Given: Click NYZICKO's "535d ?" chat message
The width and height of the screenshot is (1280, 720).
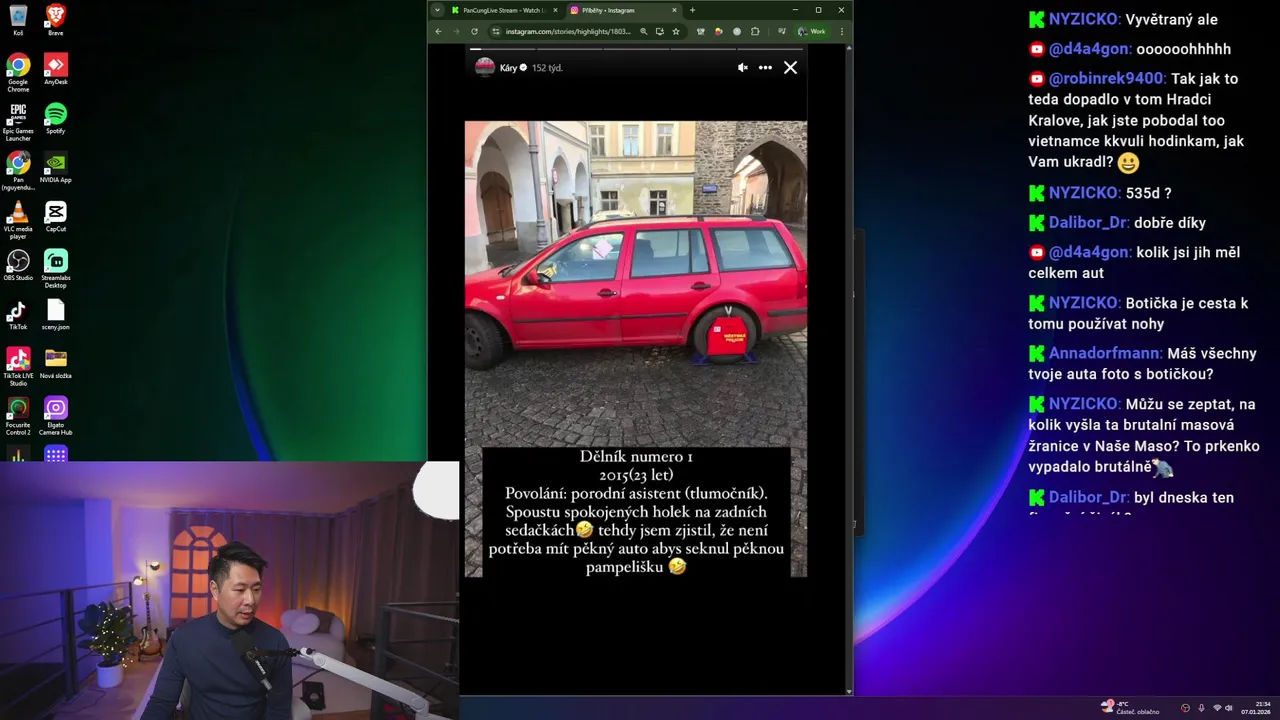Looking at the screenshot, I should (x=1148, y=193).
